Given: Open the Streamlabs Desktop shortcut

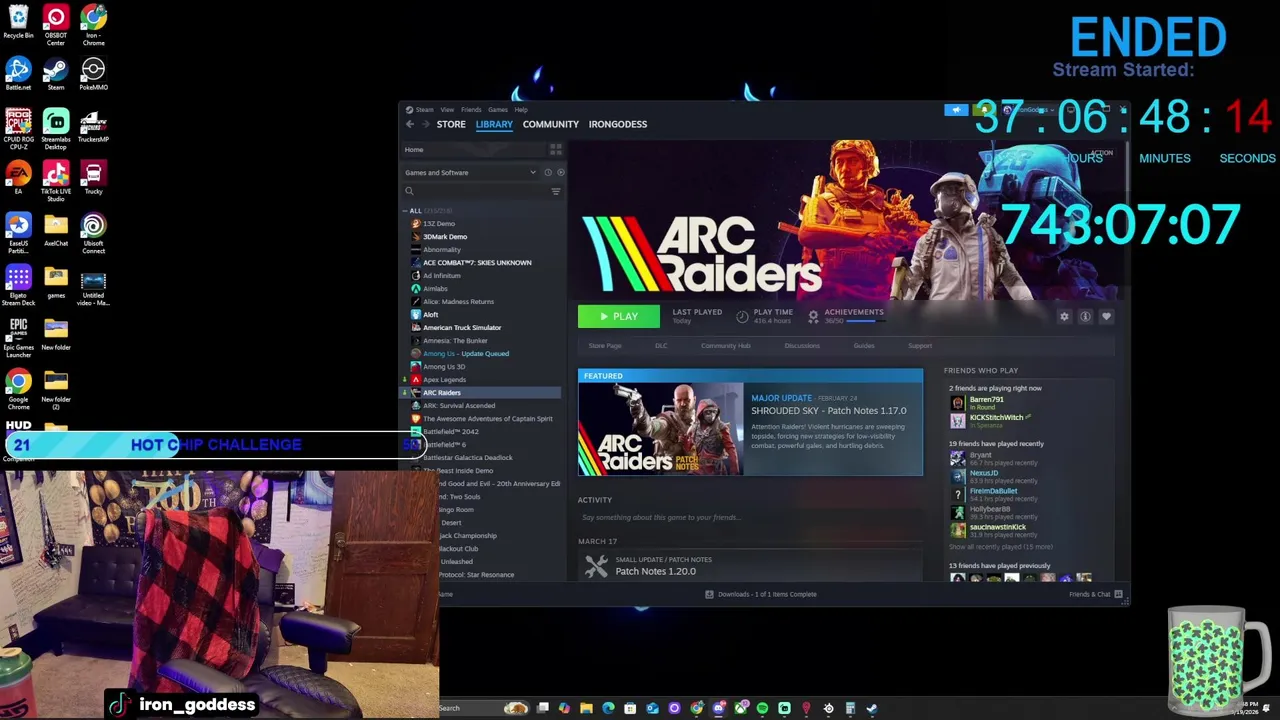Looking at the screenshot, I should click(56, 128).
